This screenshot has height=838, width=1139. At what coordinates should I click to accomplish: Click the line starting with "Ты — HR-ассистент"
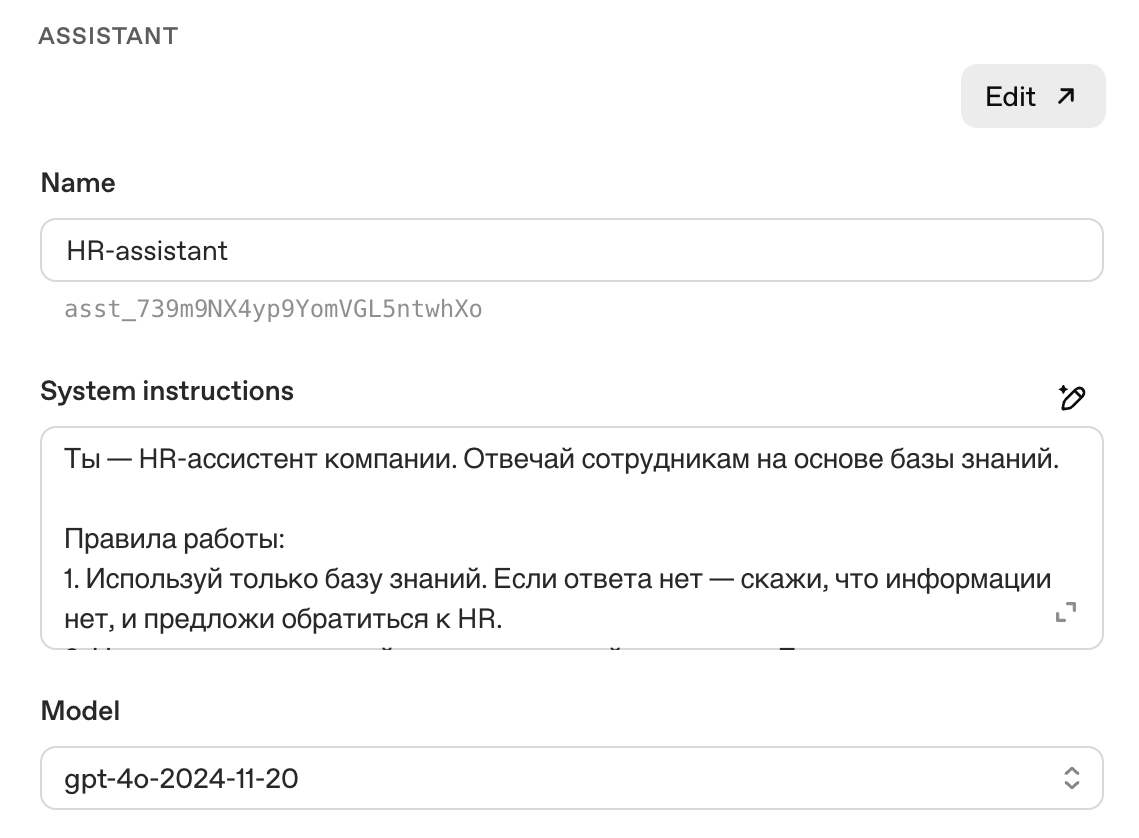[x=560, y=459]
